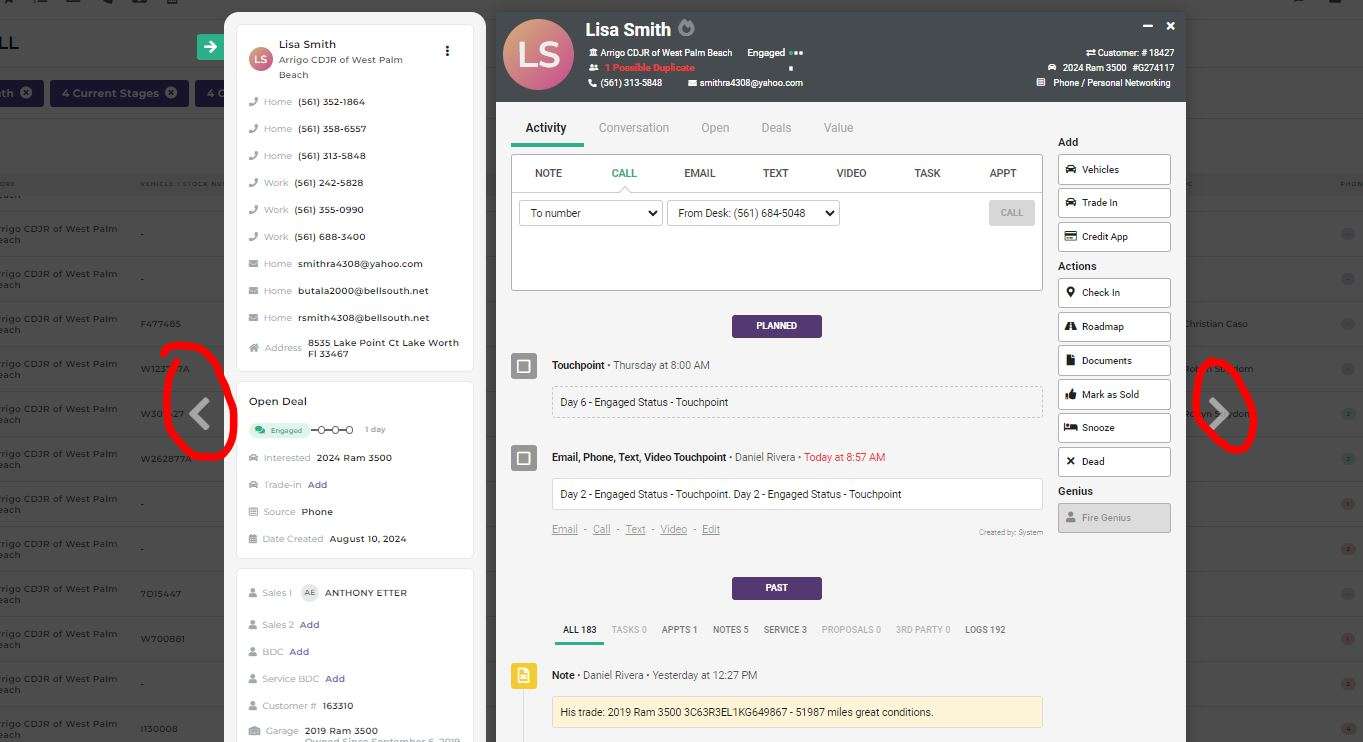Mark the lead as Dead
1363x742 pixels.
click(x=1114, y=462)
